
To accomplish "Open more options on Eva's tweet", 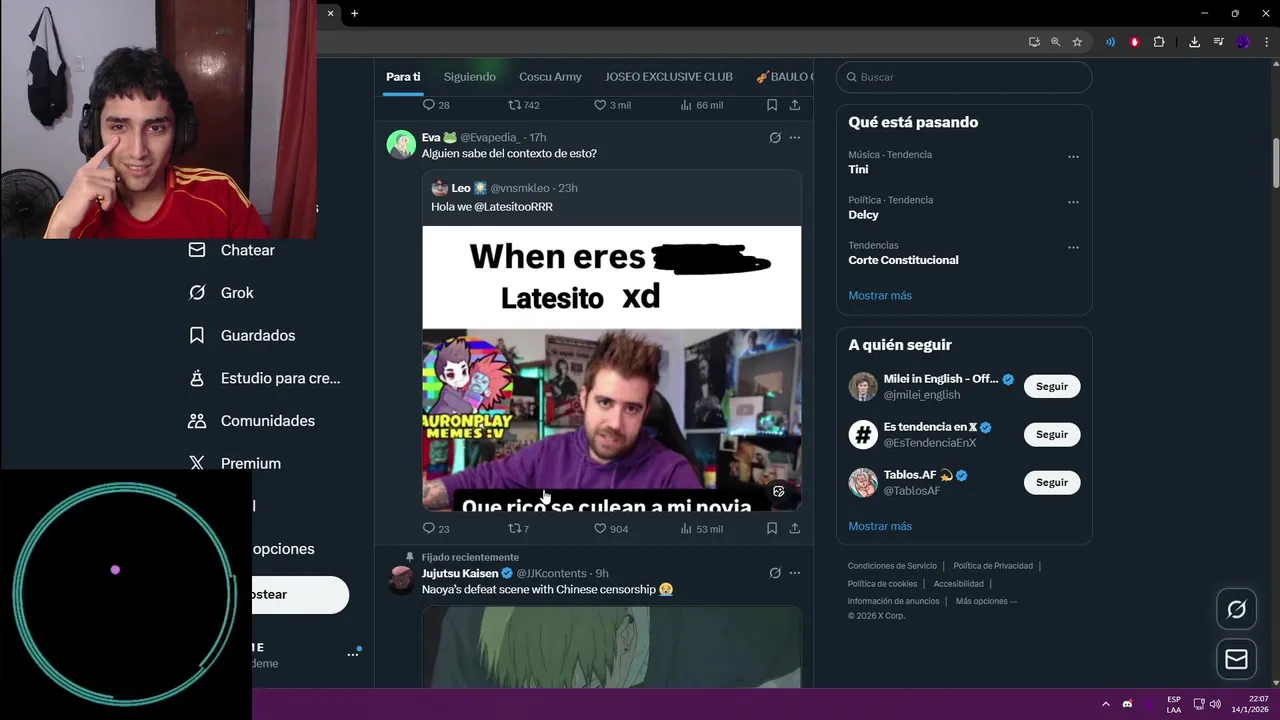I will (x=795, y=138).
